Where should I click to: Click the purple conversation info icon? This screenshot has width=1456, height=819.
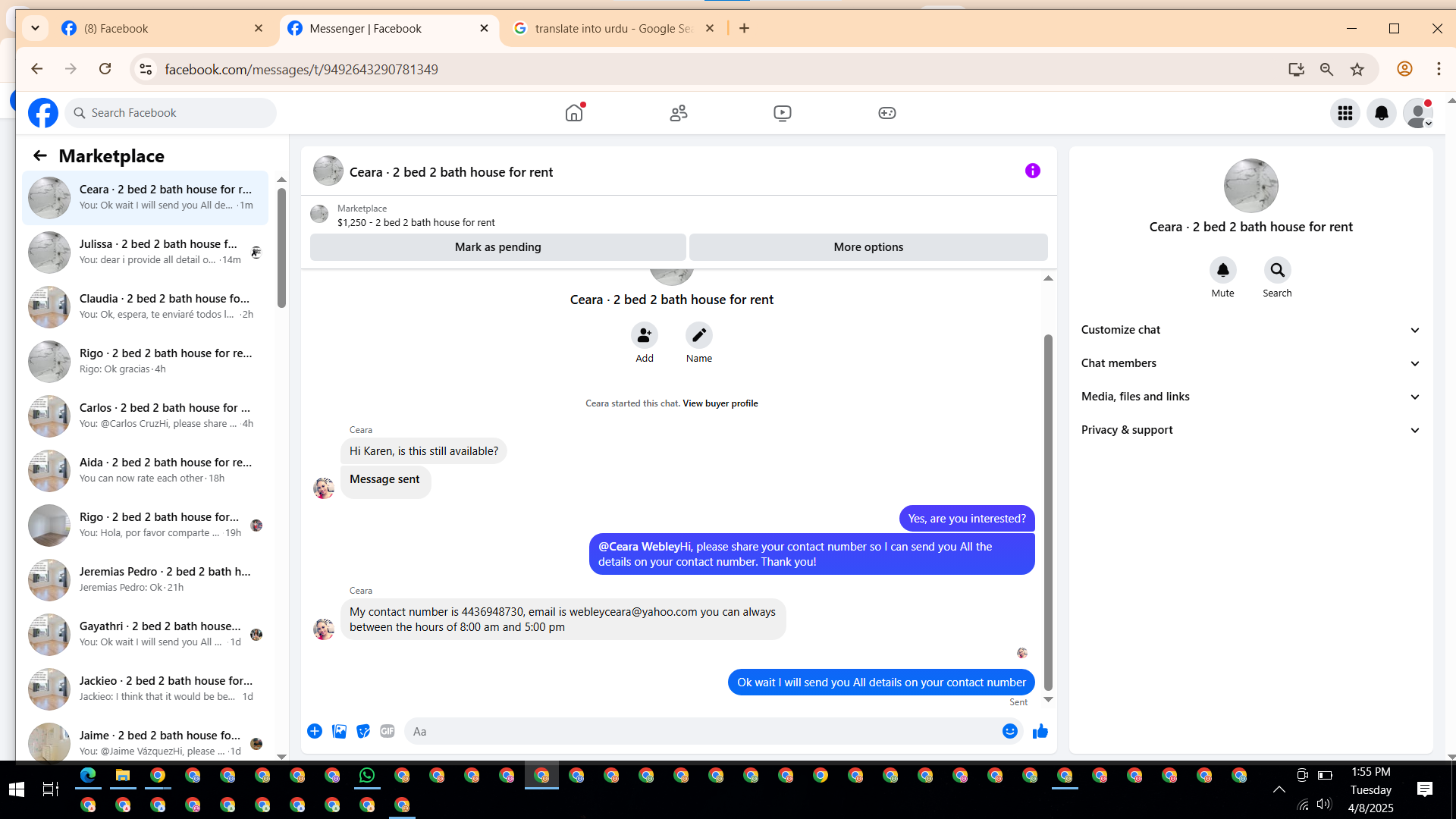[1032, 171]
